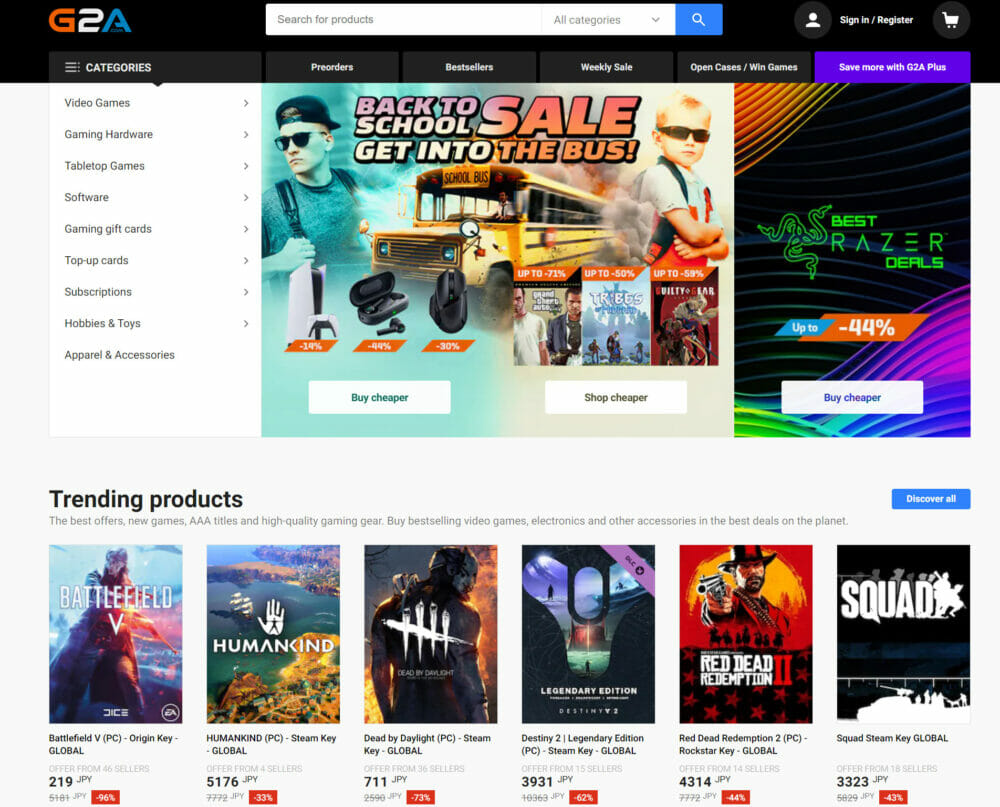Image resolution: width=1000 pixels, height=807 pixels.
Task: Go to the Bestsellers tab
Action: [x=469, y=67]
